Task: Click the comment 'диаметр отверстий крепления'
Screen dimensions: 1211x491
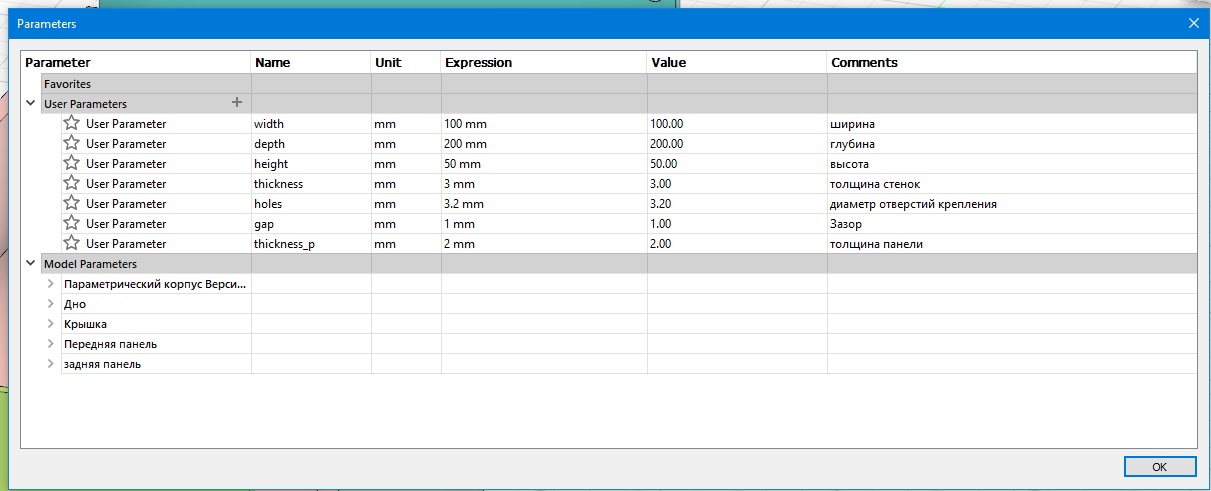Action: [x=914, y=204]
